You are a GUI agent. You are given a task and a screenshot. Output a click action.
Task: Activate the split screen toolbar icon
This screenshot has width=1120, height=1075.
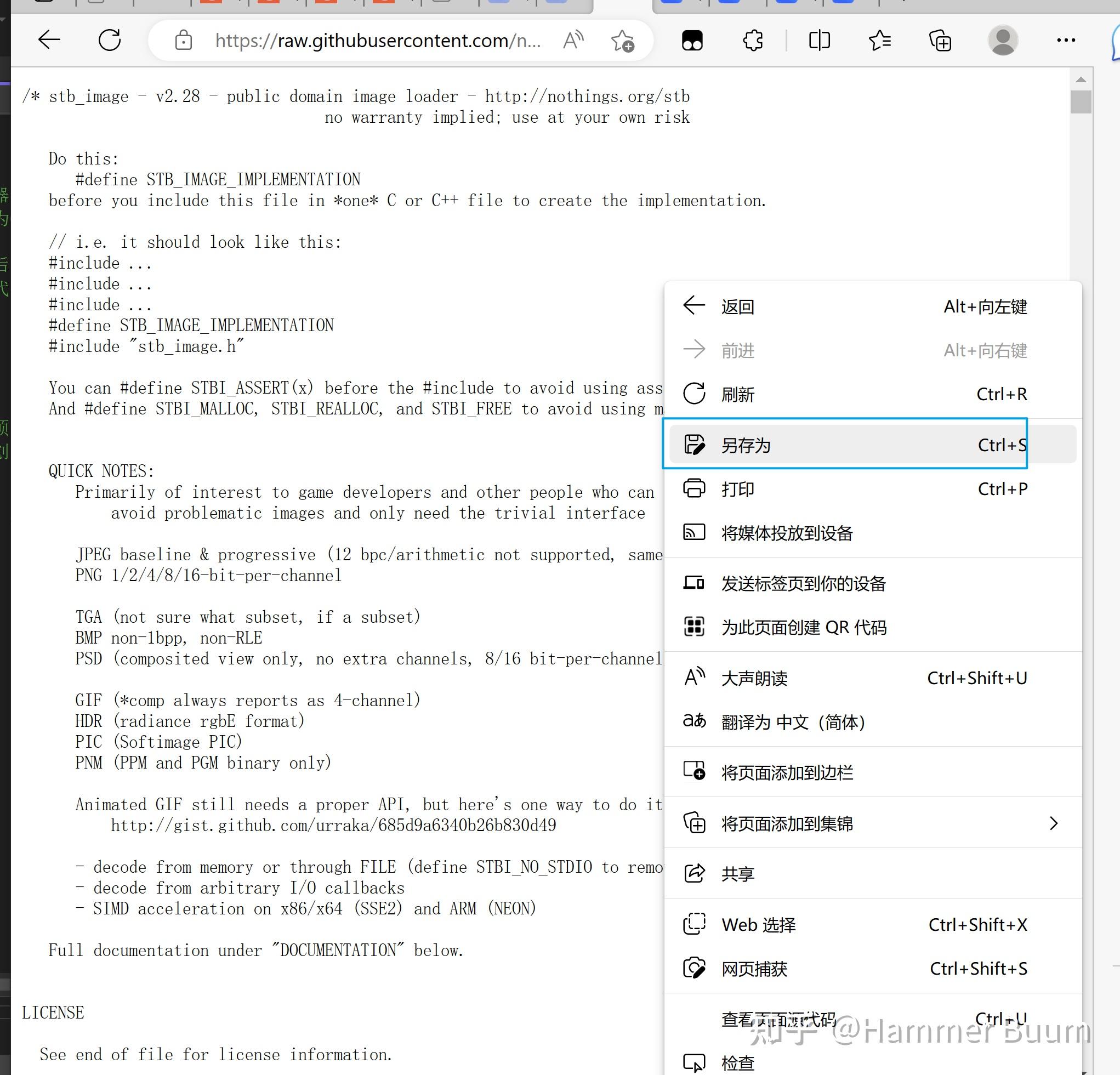click(x=819, y=40)
